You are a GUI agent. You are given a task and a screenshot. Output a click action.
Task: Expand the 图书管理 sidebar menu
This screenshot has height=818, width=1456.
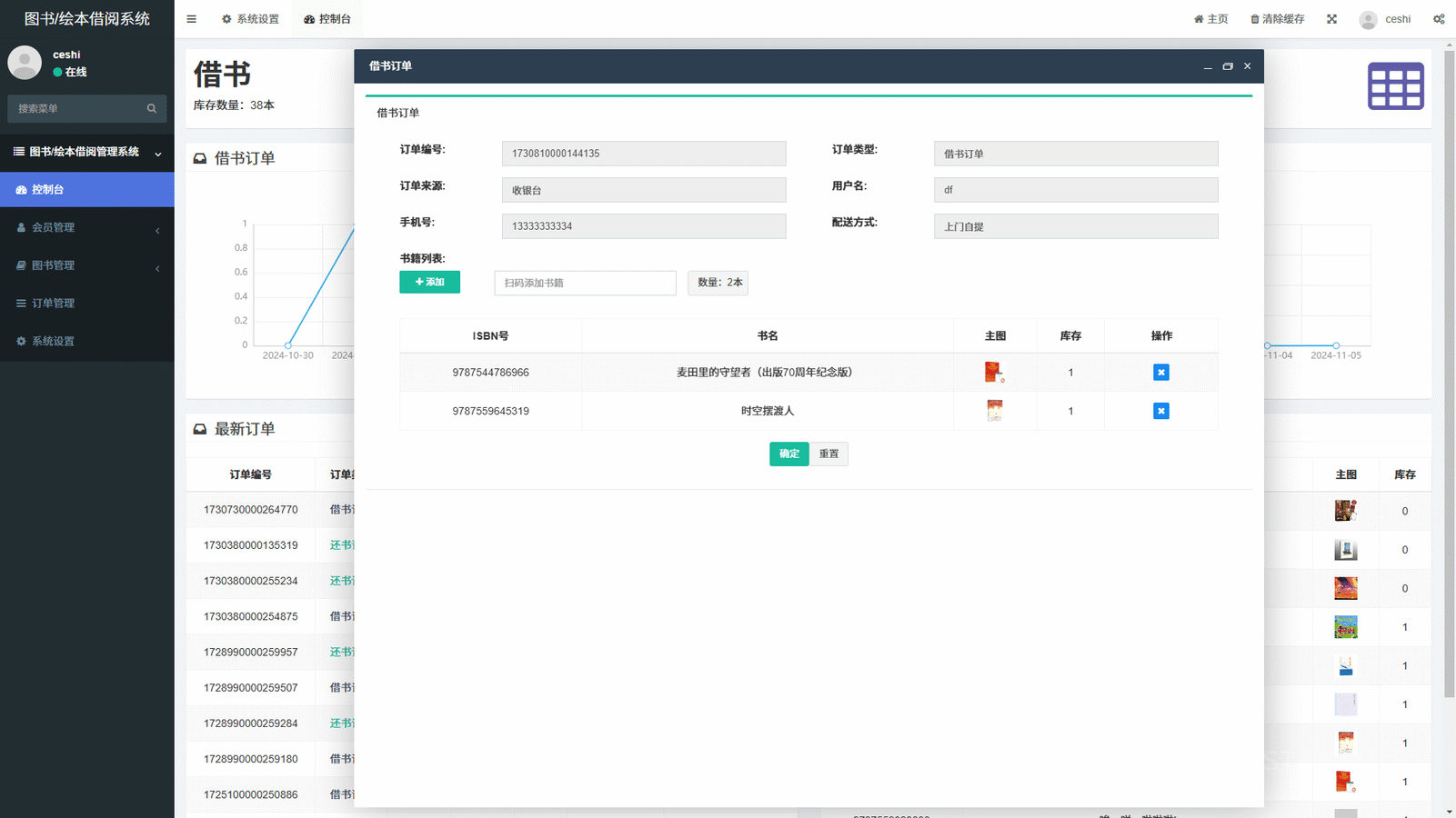pos(86,265)
